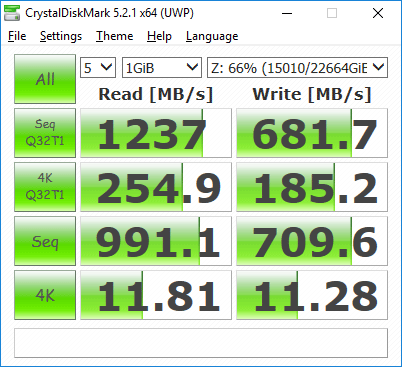Select the 185.2 4K Q32T1 write result
This screenshot has height=367, width=402.
point(312,187)
